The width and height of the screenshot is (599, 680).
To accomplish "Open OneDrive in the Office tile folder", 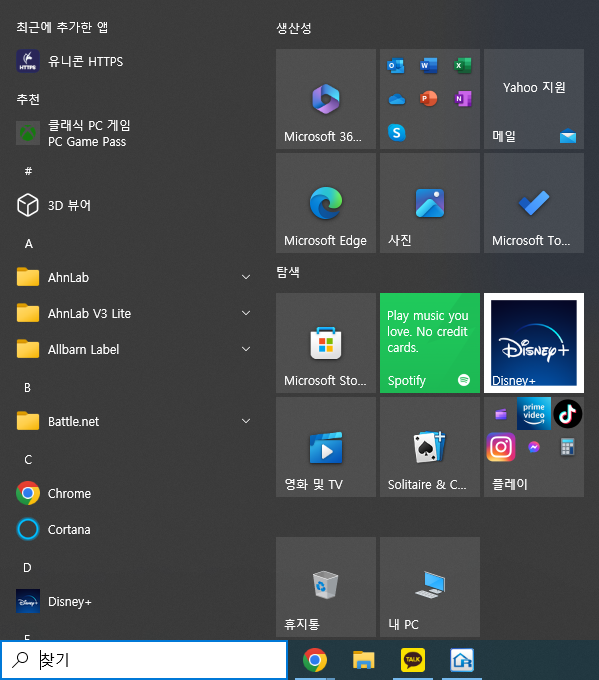I will 396,99.
